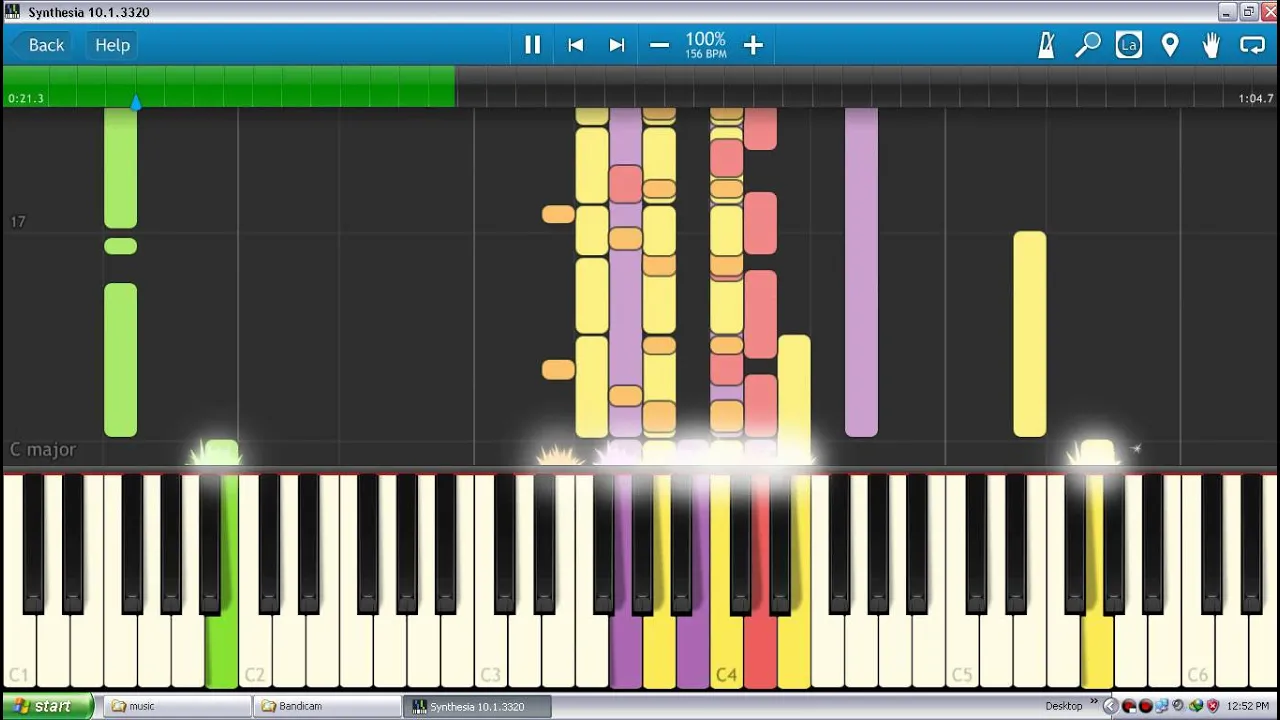Open the Windows start menu
This screenshot has width=1280, height=720.
click(47, 706)
